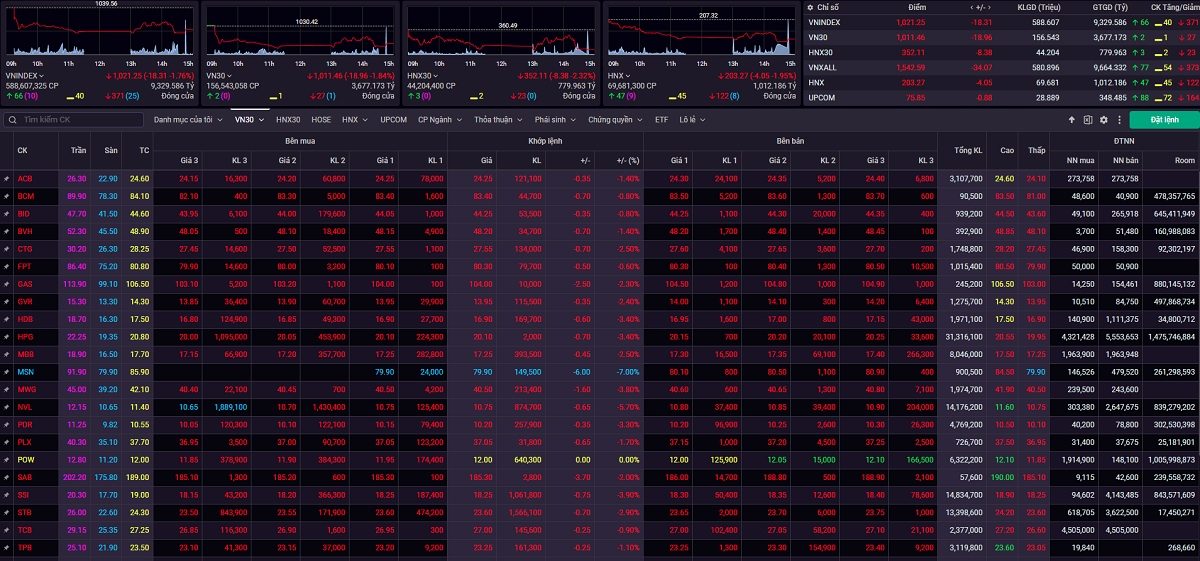
Task: Expand the HNX chart selector dropdown
Action: coord(628,75)
